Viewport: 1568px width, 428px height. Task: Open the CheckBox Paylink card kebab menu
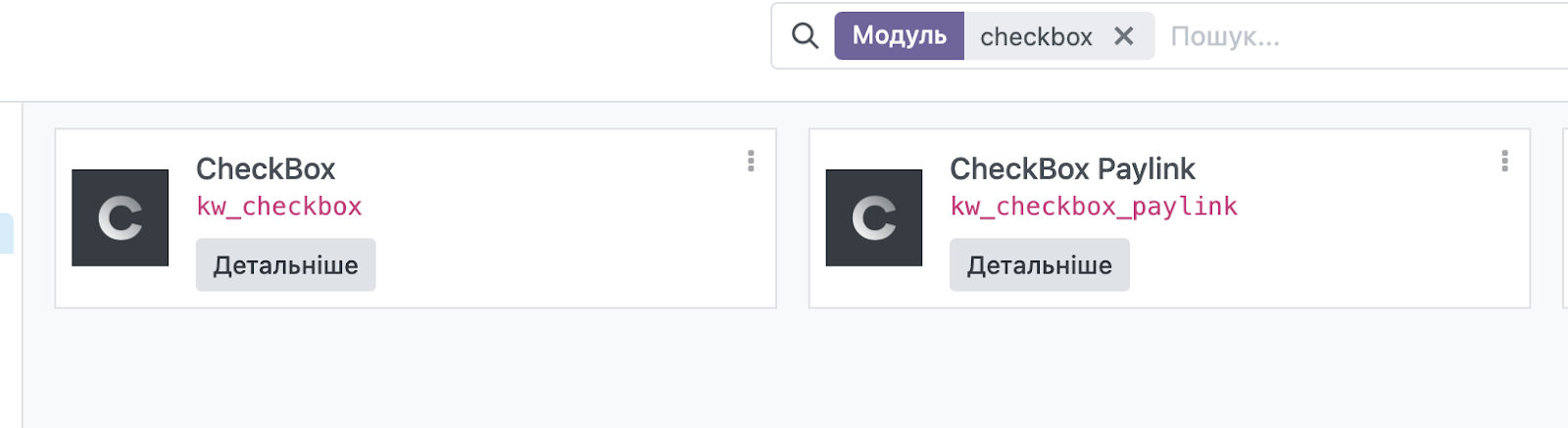[x=1504, y=161]
